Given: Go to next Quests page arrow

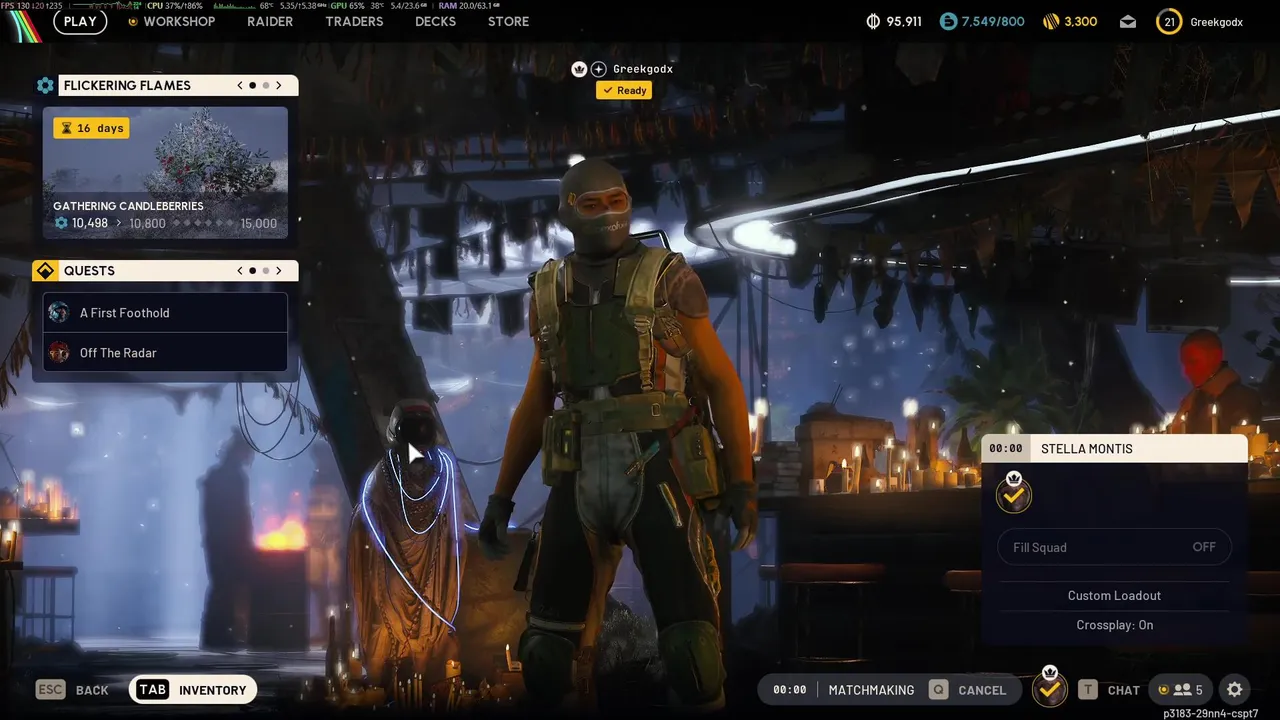Looking at the screenshot, I should [279, 271].
